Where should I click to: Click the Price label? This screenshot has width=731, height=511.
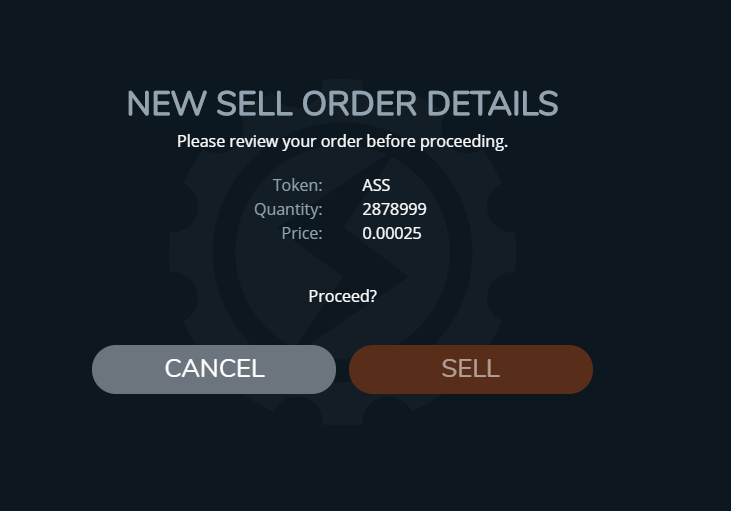coord(302,233)
